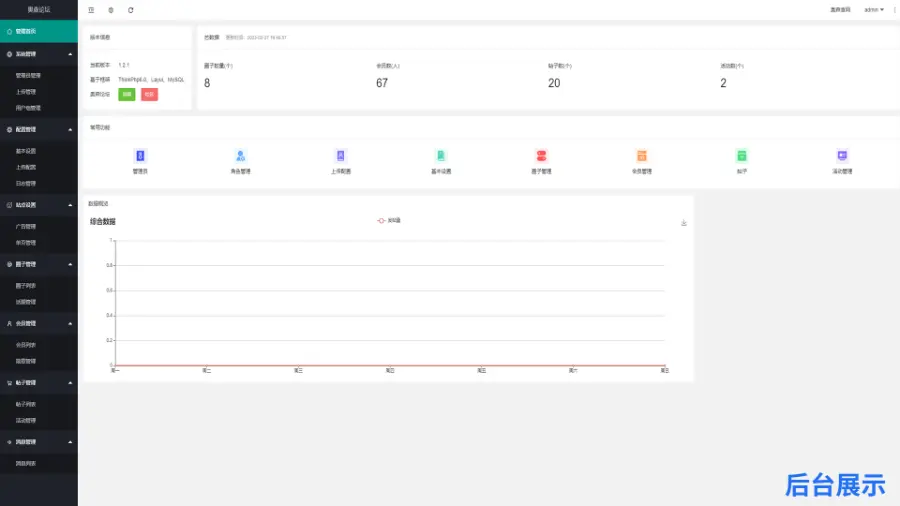
Task: Open the purple 活动管理 shortcut icon
Action: [x=842, y=156]
